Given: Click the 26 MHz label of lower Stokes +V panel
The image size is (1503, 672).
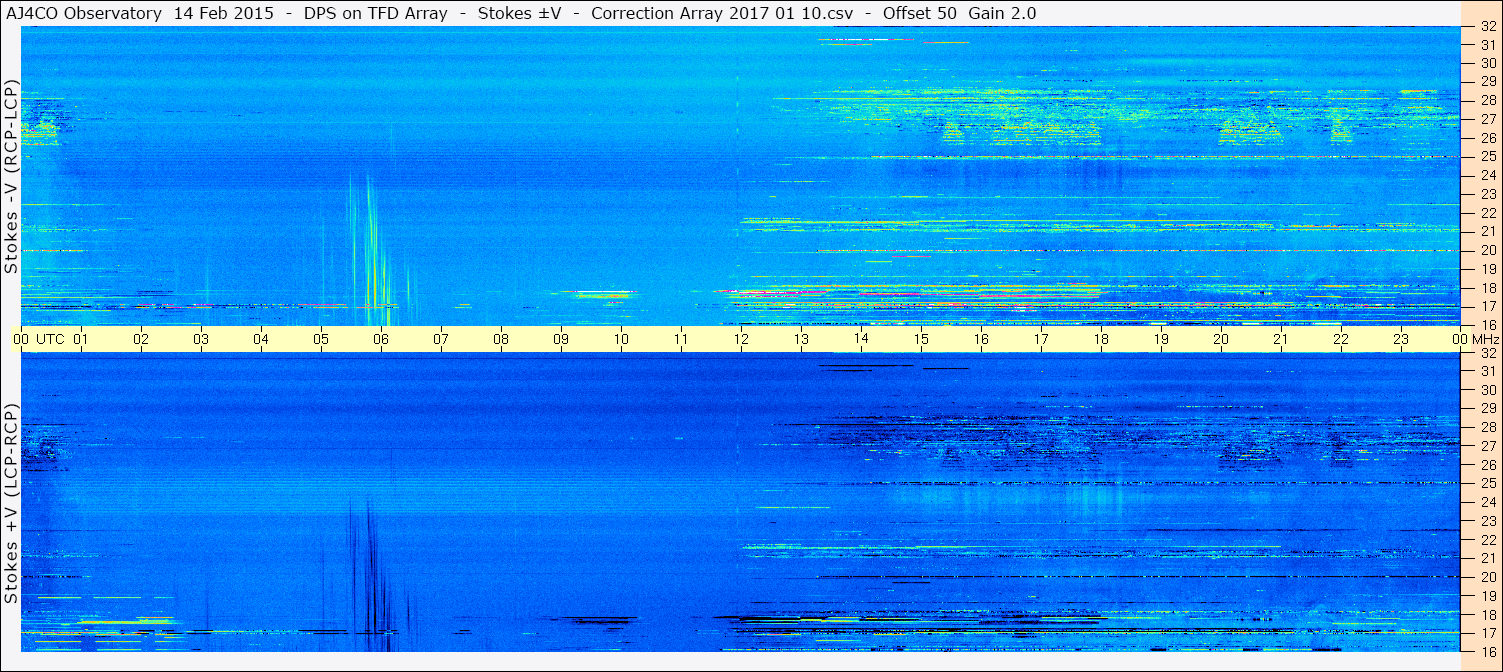Looking at the screenshot, I should (1487, 465).
